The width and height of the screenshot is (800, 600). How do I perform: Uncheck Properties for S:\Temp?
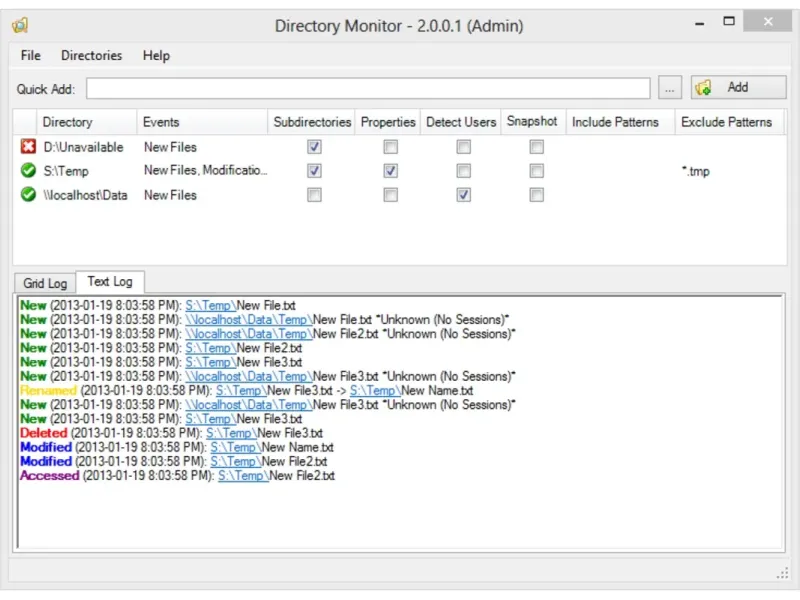click(x=390, y=170)
